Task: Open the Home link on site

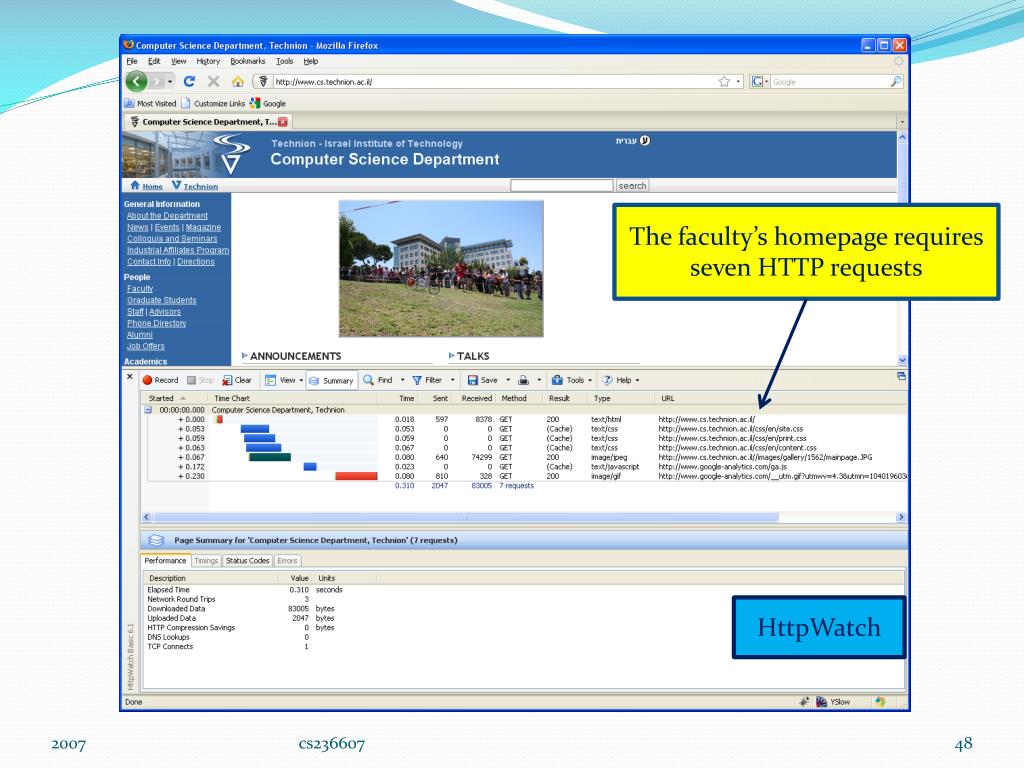Action: point(147,186)
